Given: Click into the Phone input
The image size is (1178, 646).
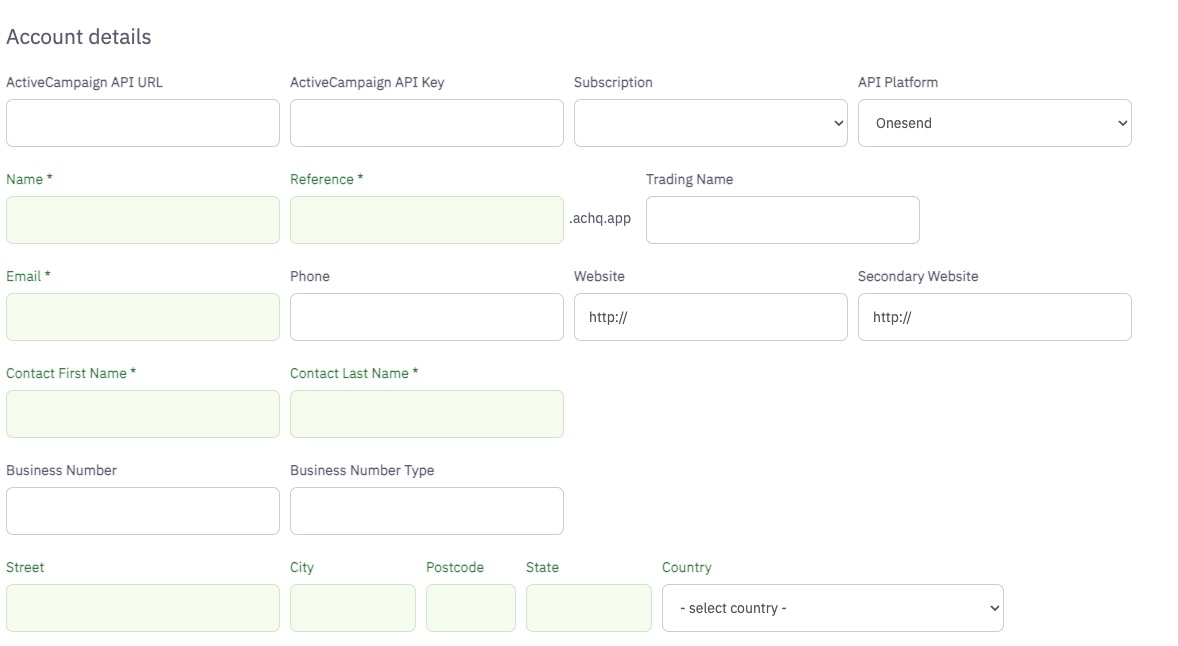Looking at the screenshot, I should tap(427, 317).
